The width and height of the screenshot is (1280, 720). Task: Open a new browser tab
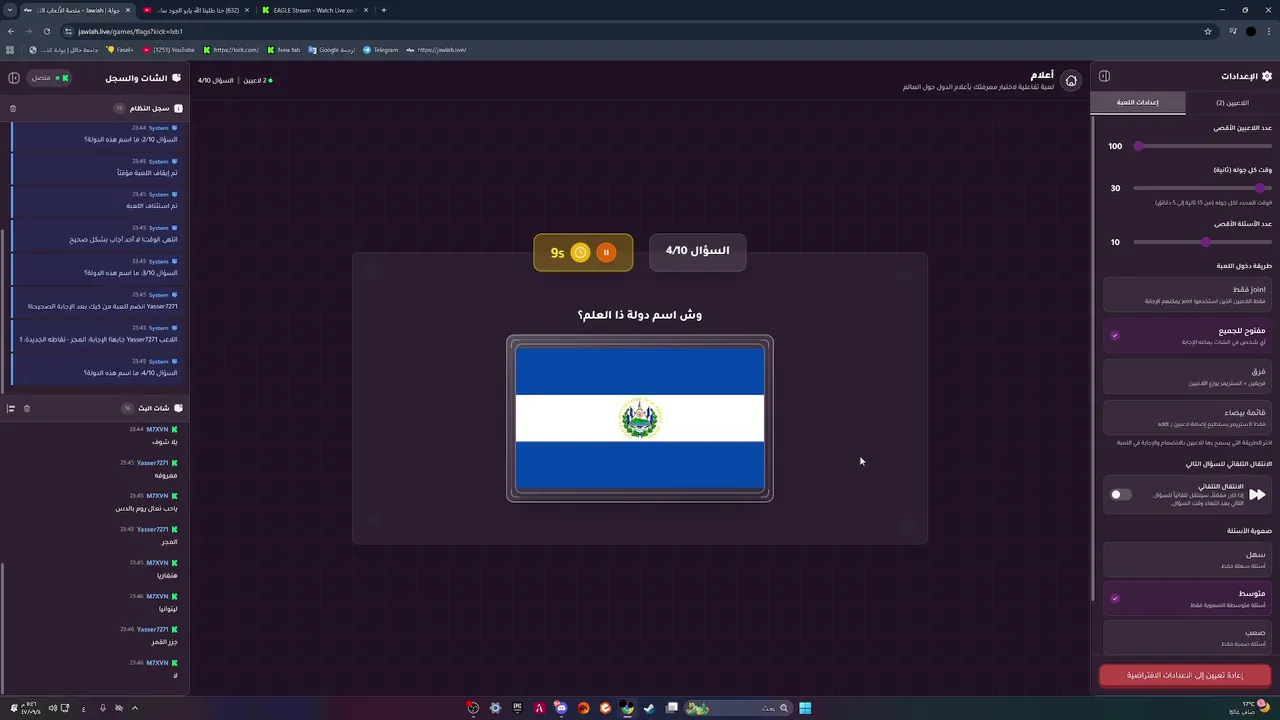click(x=384, y=10)
